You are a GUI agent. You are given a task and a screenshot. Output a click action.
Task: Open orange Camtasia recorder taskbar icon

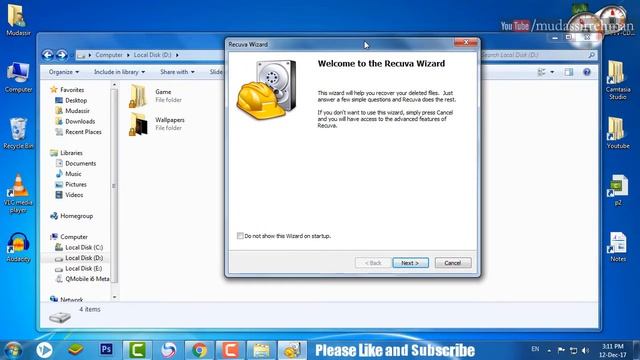(230, 350)
